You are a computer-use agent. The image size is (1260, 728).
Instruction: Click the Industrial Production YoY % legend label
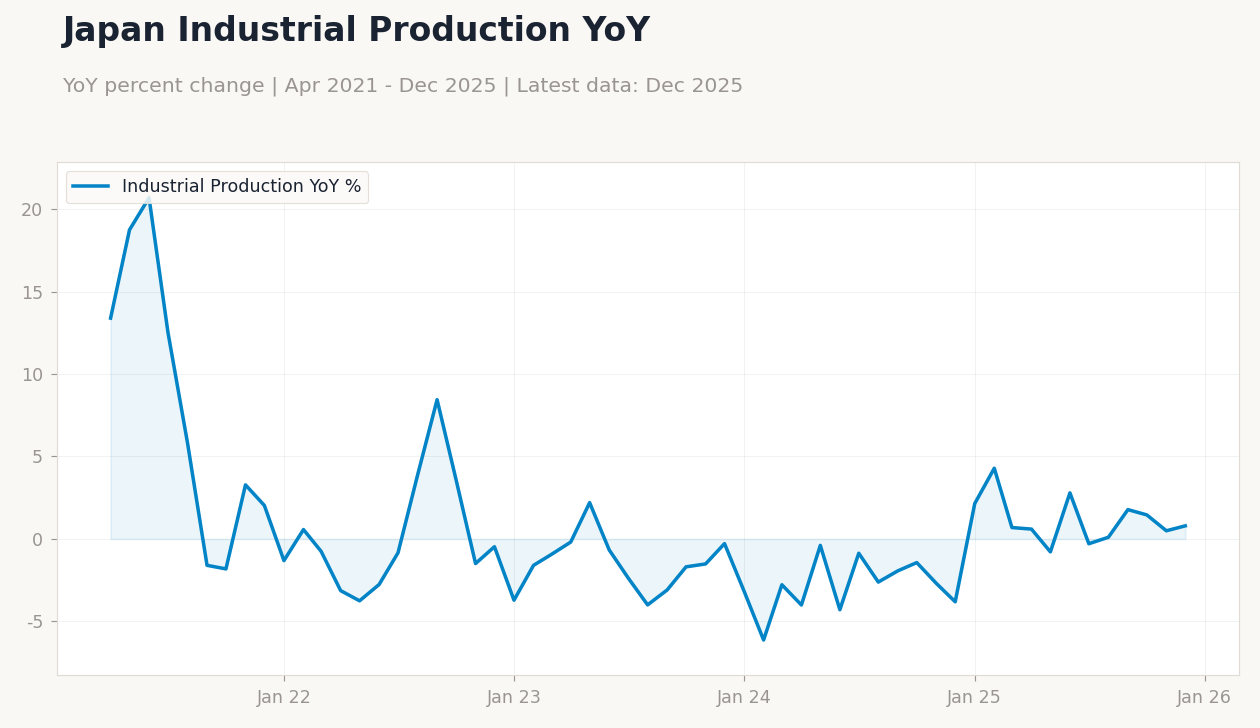click(x=241, y=187)
